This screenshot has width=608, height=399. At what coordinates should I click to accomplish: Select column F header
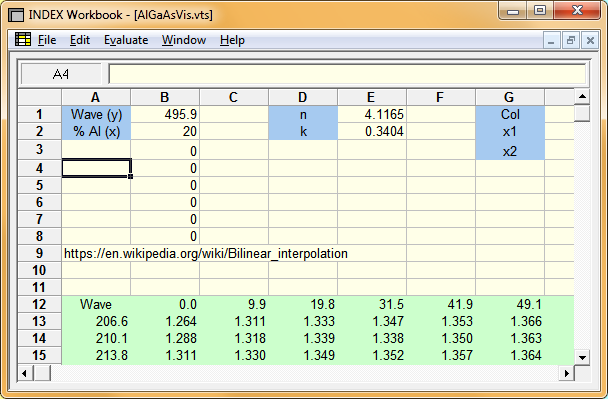click(441, 97)
